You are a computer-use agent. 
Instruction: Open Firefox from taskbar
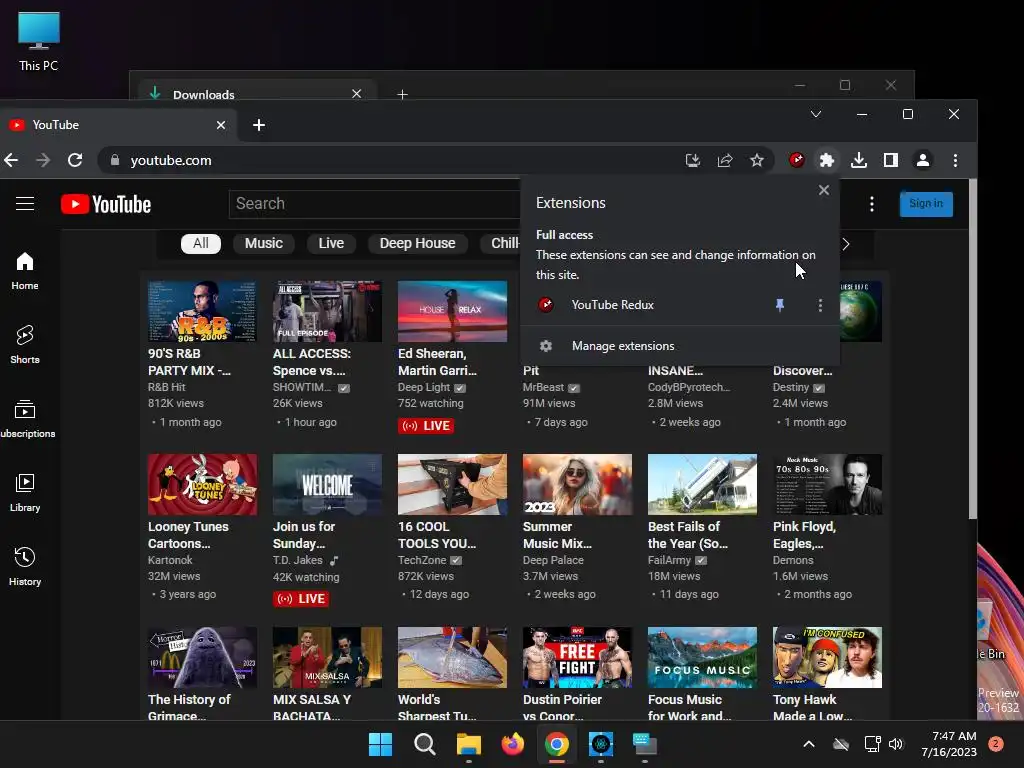[x=513, y=744]
